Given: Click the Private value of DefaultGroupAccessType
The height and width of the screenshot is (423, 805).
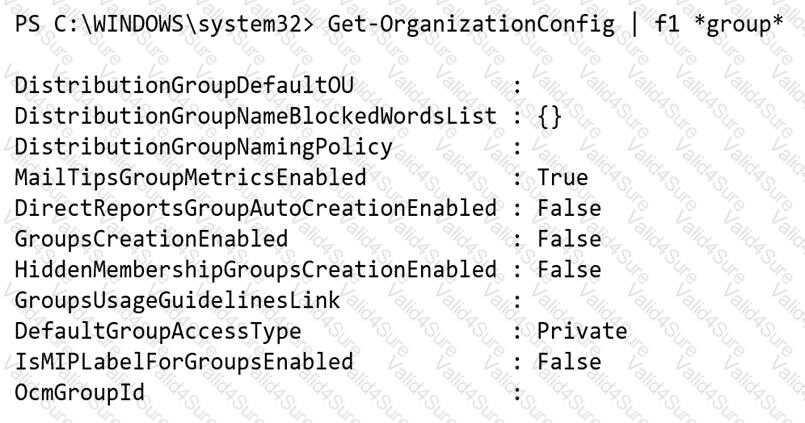Looking at the screenshot, I should 581,330.
